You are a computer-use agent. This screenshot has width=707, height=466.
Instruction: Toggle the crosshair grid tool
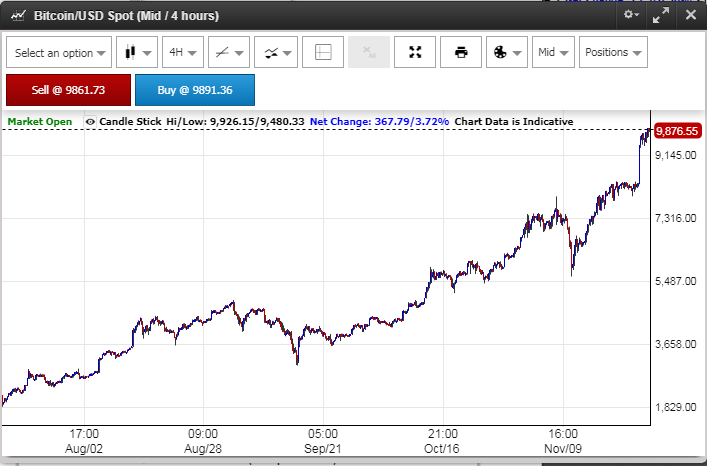323,52
